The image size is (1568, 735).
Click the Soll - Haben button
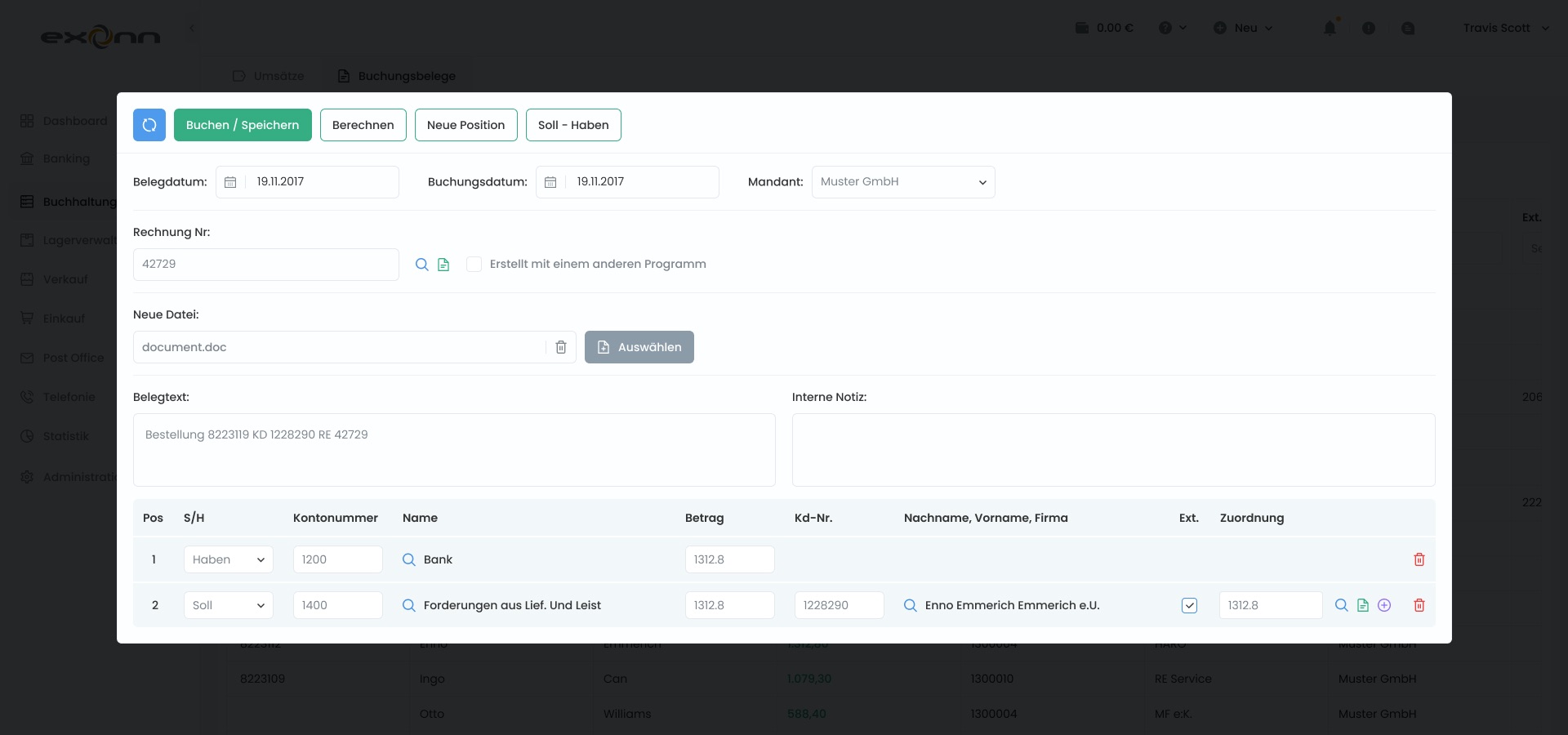573,125
